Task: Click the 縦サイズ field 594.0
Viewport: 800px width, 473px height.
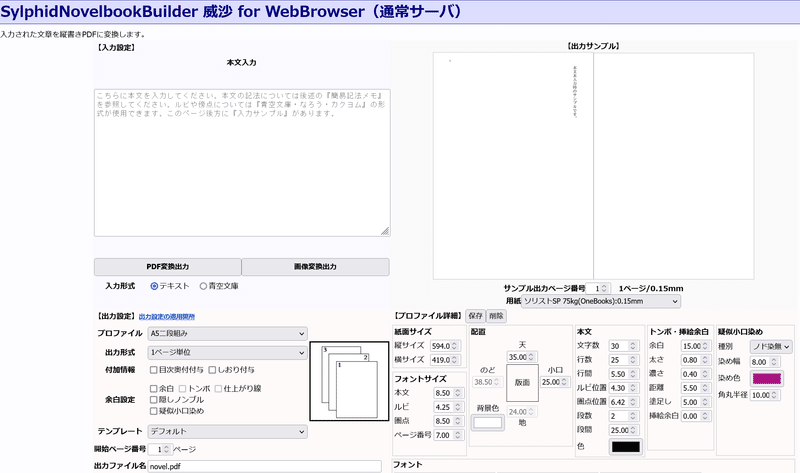Action: pyautogui.click(x=445, y=346)
